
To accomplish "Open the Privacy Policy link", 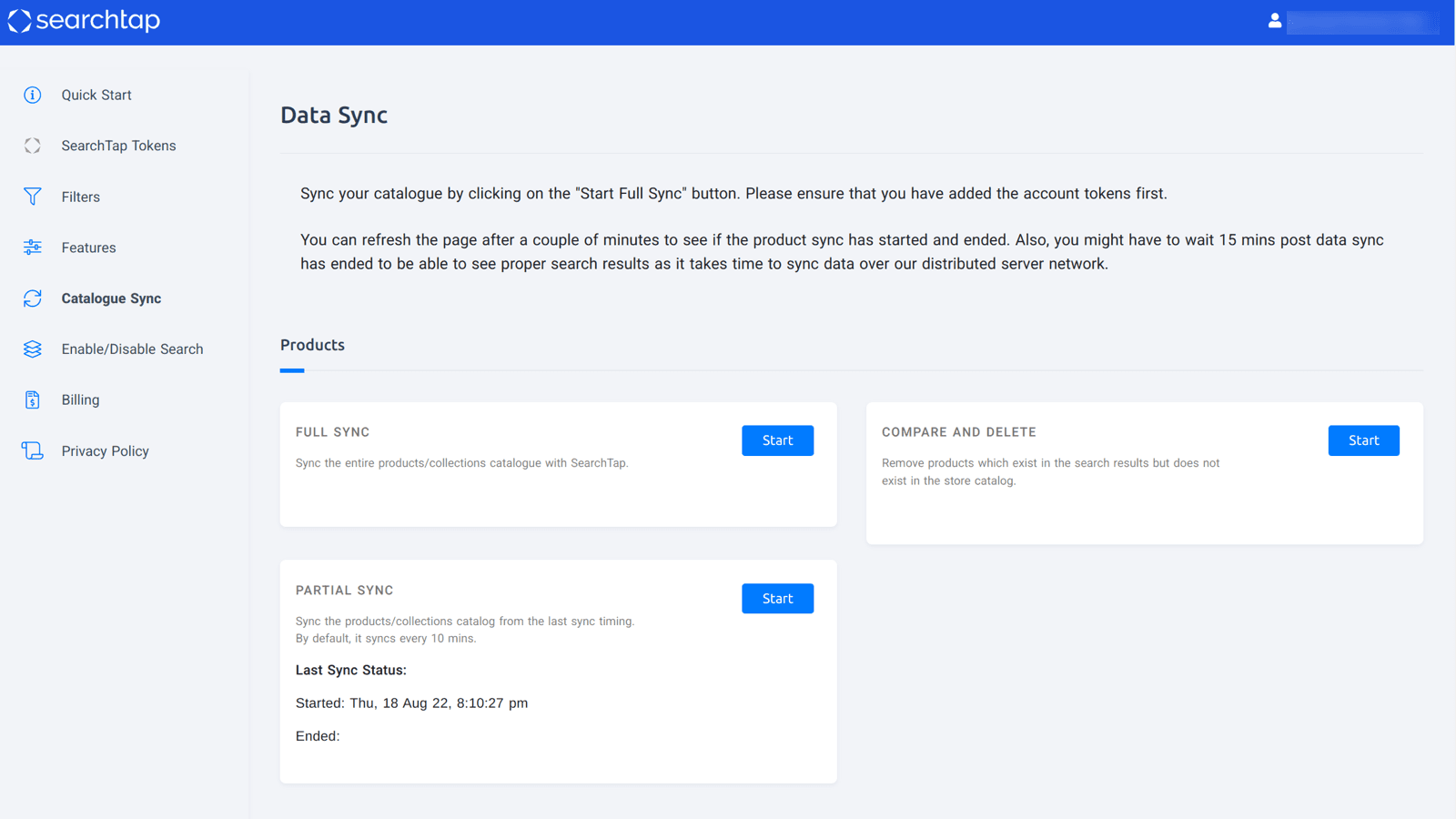I will click(x=105, y=451).
